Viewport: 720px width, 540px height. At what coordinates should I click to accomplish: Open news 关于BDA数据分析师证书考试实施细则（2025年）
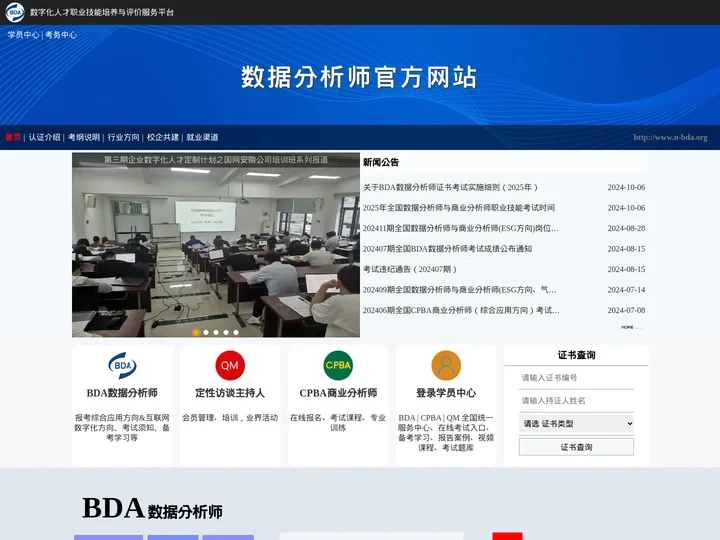(450, 187)
